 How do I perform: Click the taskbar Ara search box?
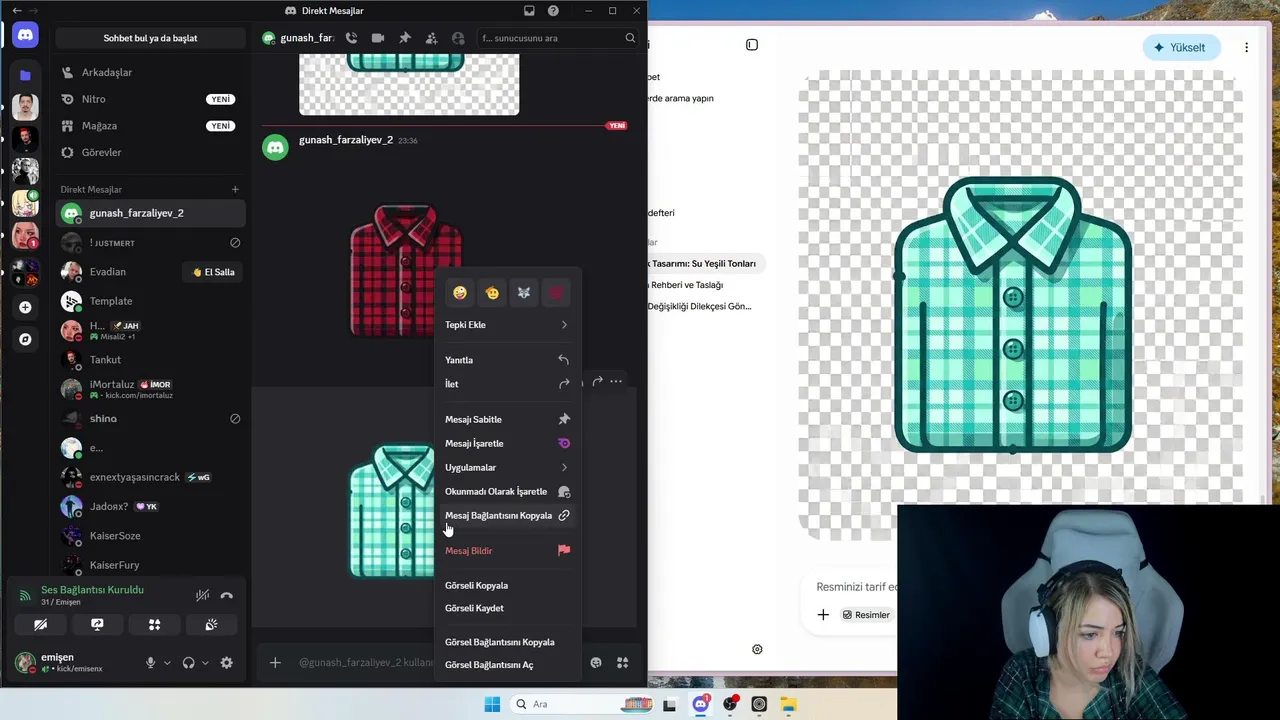coord(580,704)
